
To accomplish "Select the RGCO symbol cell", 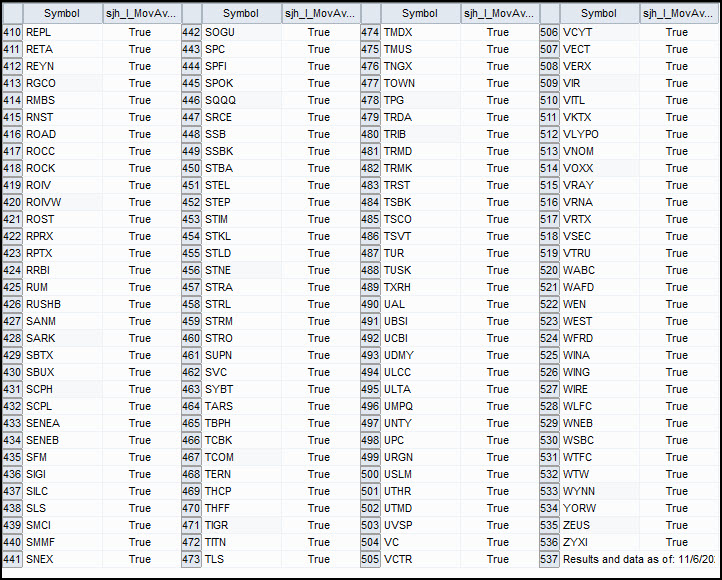I will point(63,83).
